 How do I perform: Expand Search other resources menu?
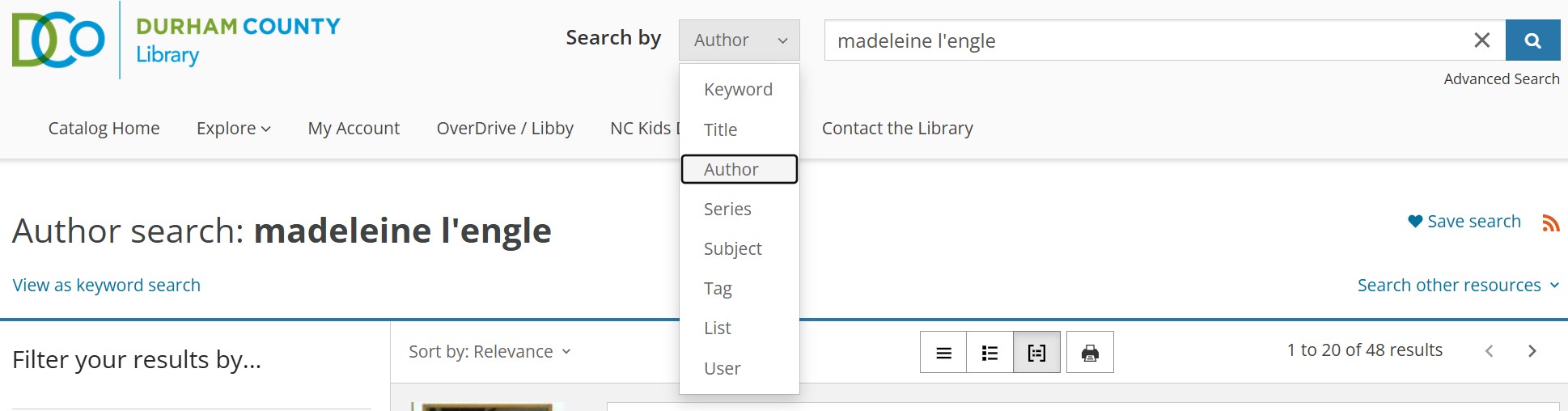click(x=1457, y=286)
